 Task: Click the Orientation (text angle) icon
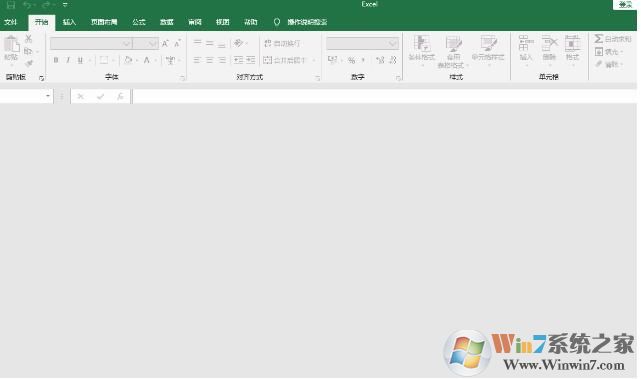(x=238, y=43)
